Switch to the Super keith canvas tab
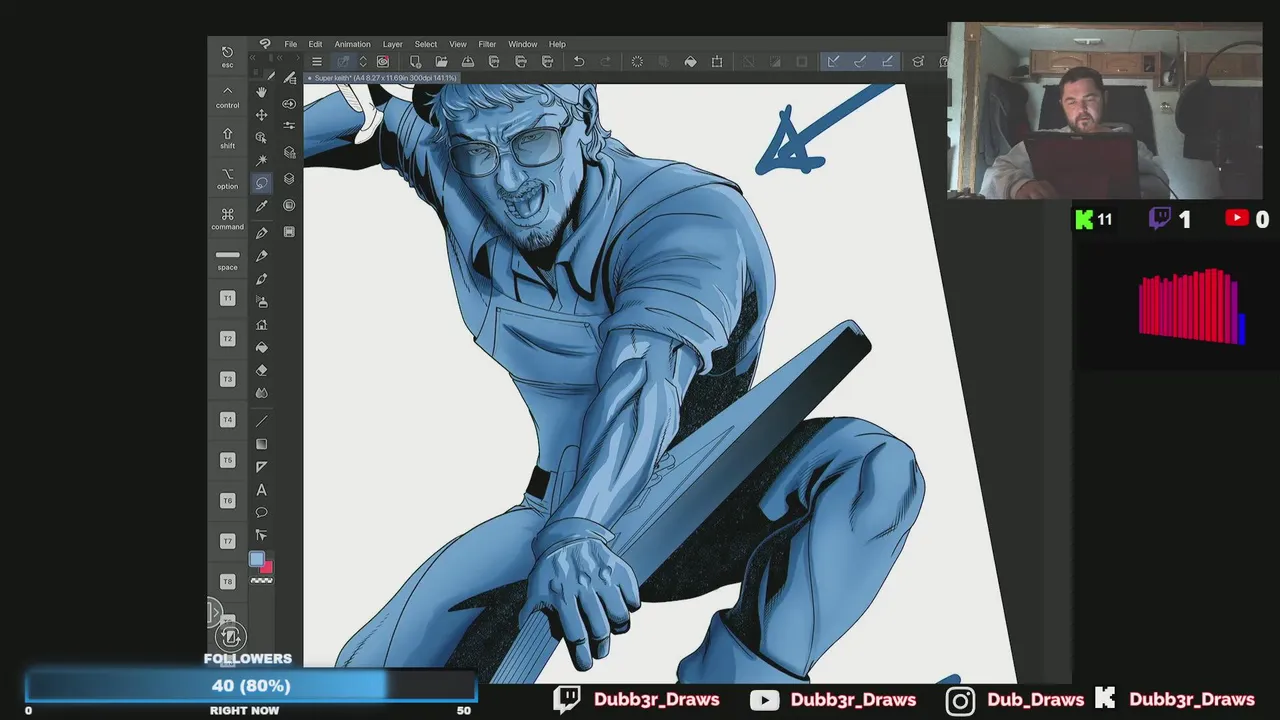The image size is (1280, 720). coord(381,78)
